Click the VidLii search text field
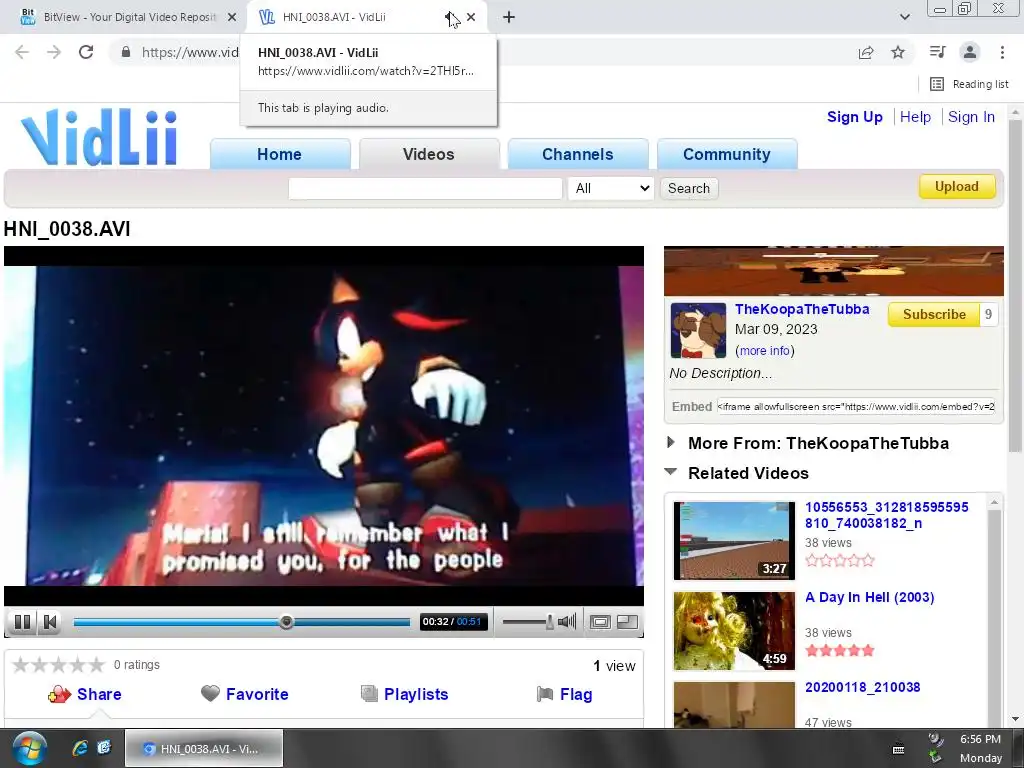Screen dimensions: 1024x768 (425, 188)
